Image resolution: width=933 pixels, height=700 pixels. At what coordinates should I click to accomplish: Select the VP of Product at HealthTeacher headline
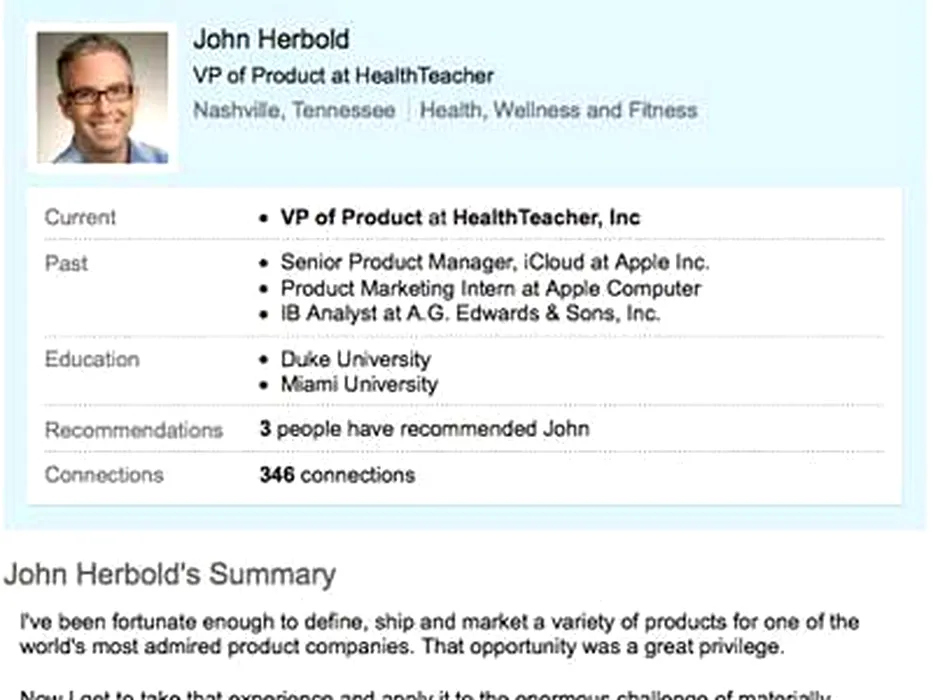click(343, 75)
